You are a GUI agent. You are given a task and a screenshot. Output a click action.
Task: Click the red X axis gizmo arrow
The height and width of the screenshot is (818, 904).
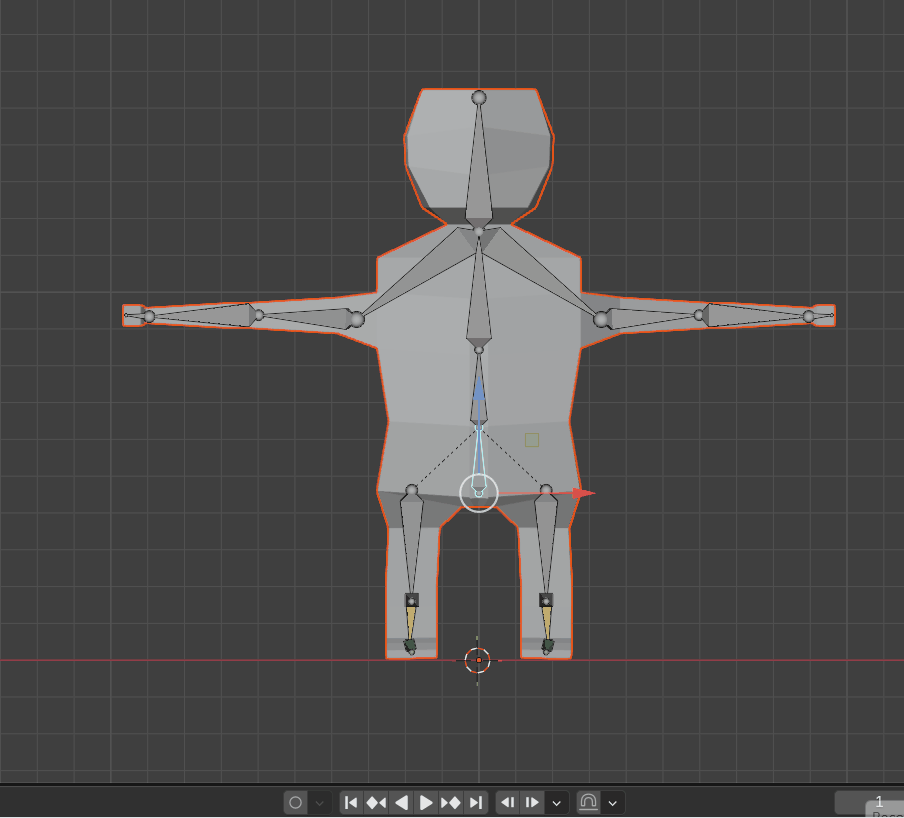[x=584, y=493]
